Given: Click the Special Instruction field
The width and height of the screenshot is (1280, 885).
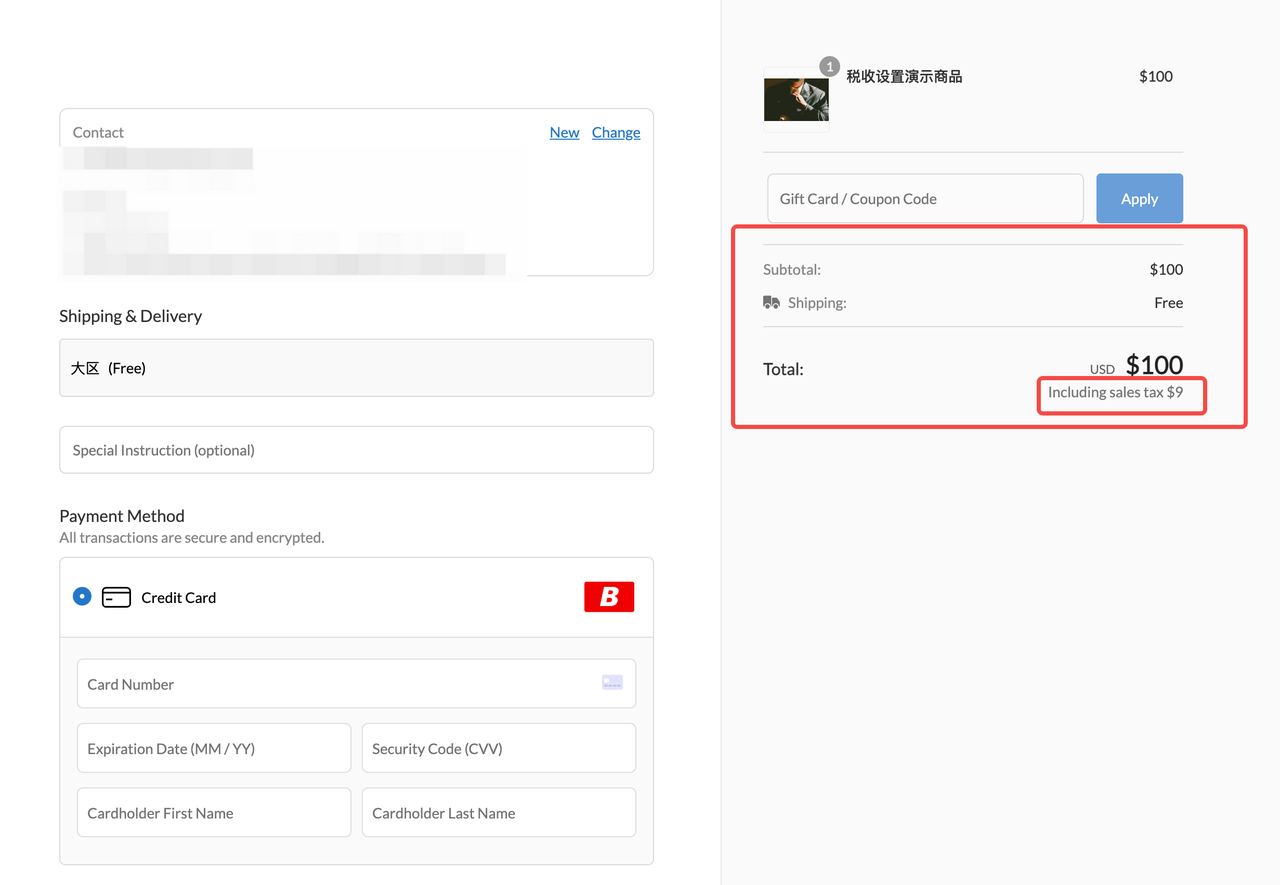Looking at the screenshot, I should pos(356,450).
